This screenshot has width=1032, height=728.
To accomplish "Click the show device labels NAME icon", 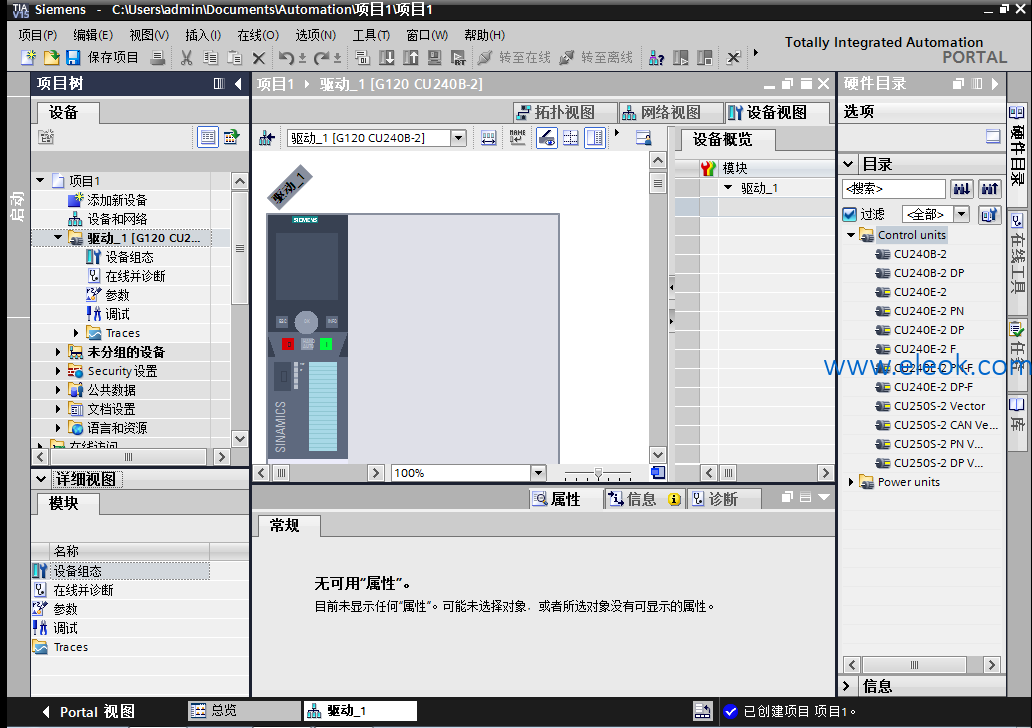I will [517, 138].
